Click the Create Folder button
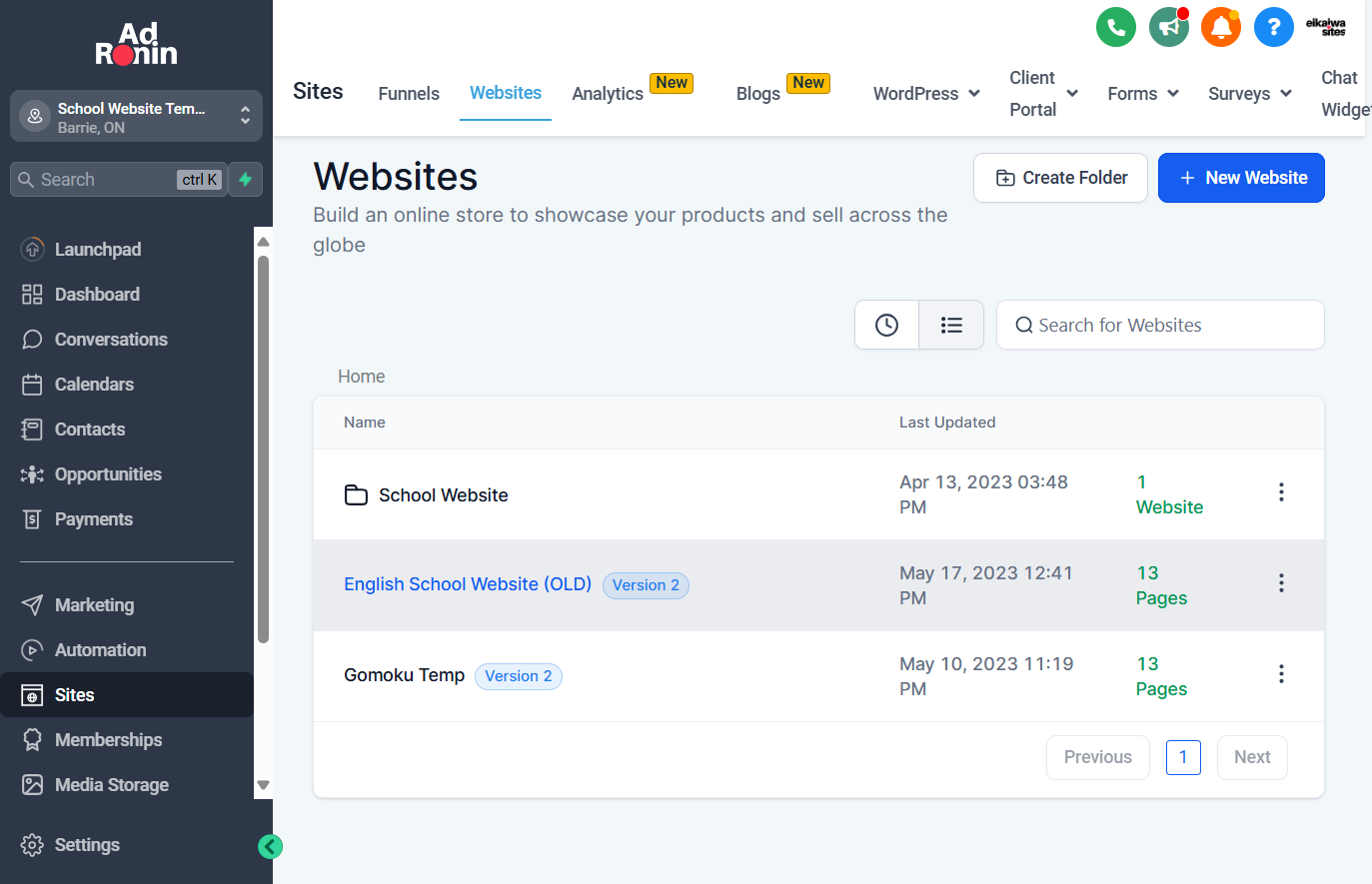 [1060, 178]
